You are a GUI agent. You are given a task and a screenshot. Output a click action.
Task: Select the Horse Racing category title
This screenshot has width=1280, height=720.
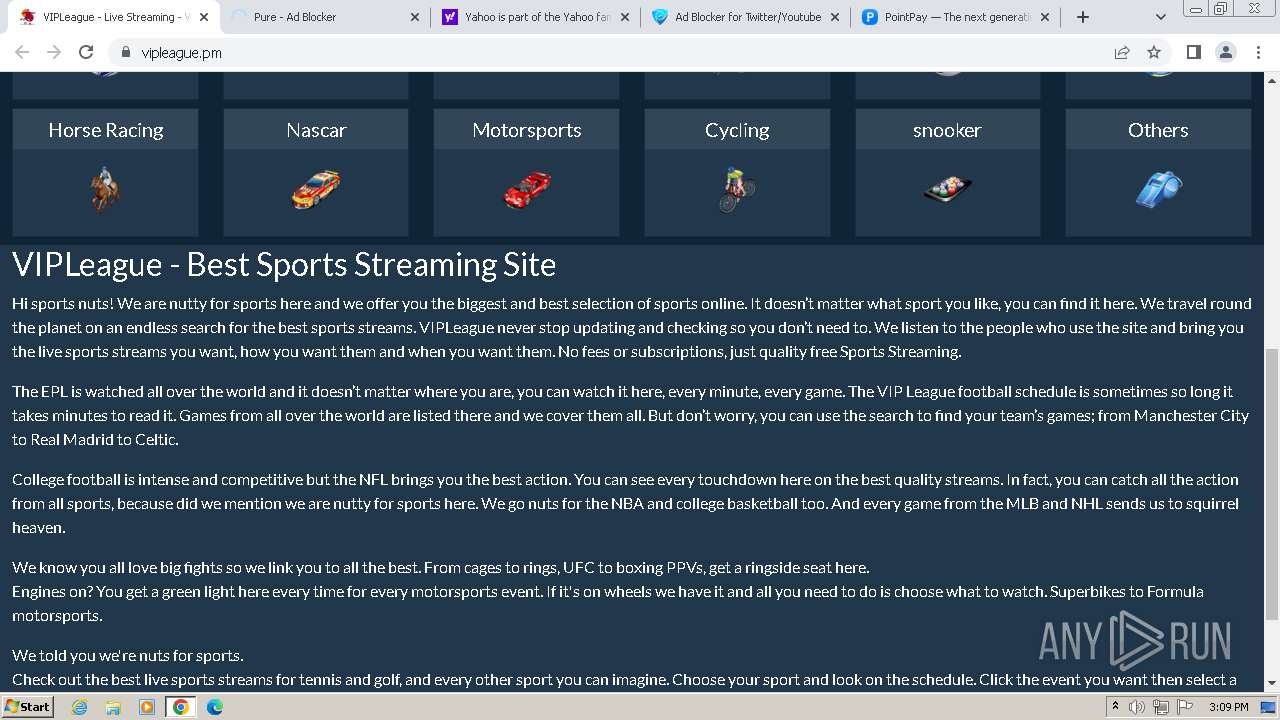(105, 130)
